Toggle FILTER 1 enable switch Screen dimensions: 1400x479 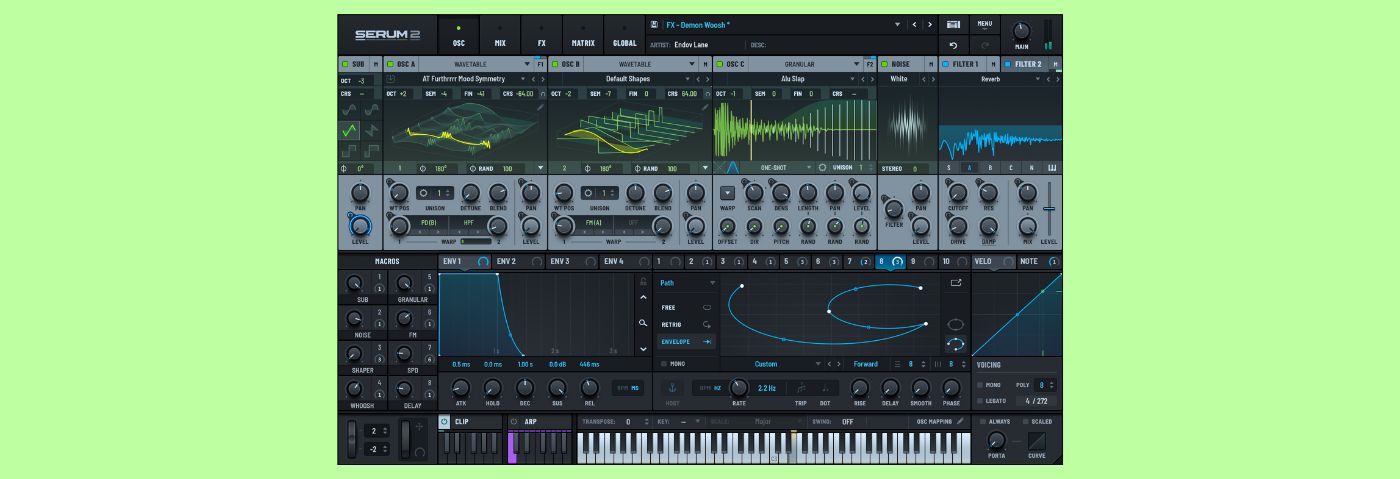(x=945, y=64)
